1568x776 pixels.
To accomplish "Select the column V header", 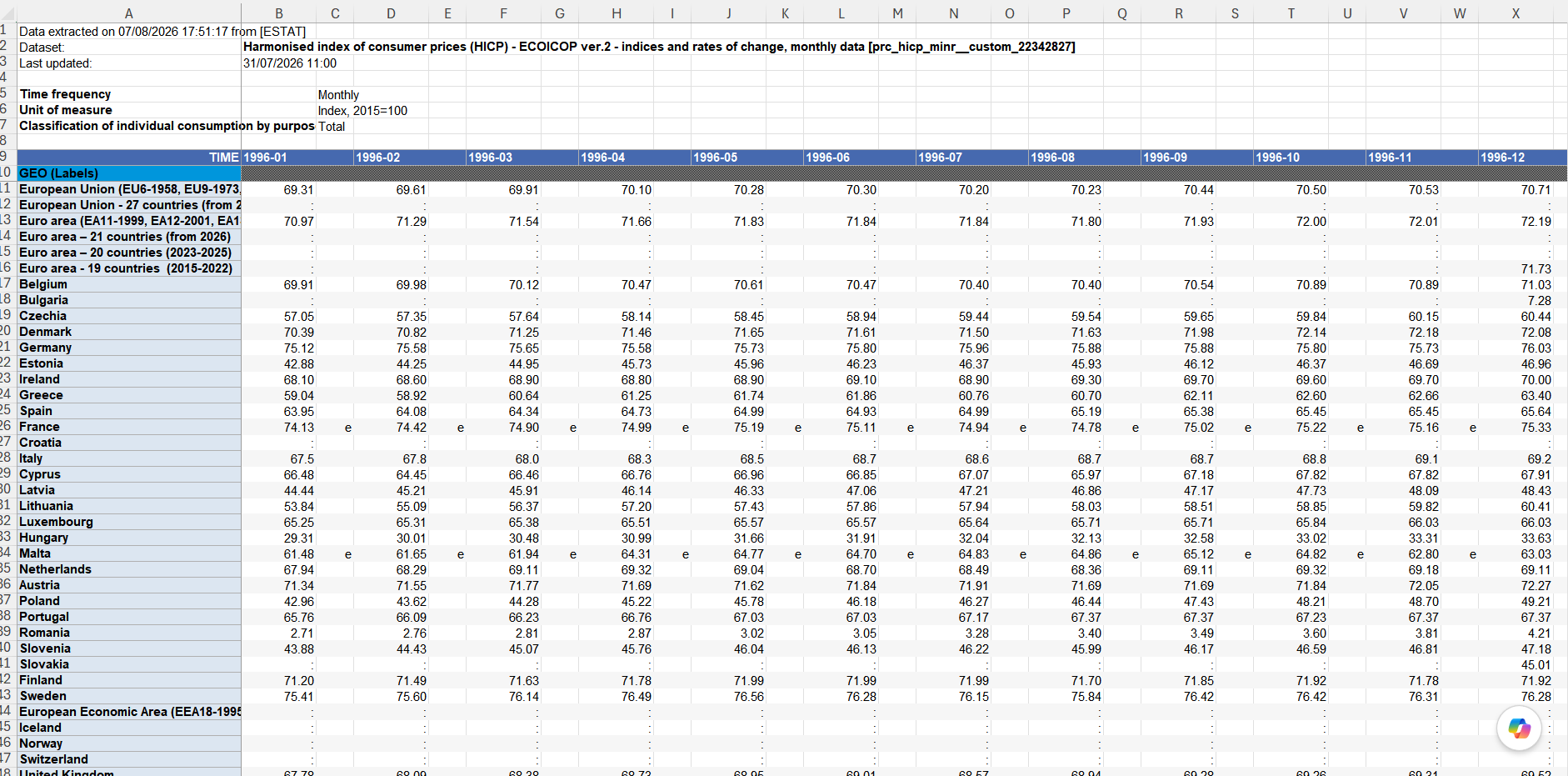I will click(1404, 13).
